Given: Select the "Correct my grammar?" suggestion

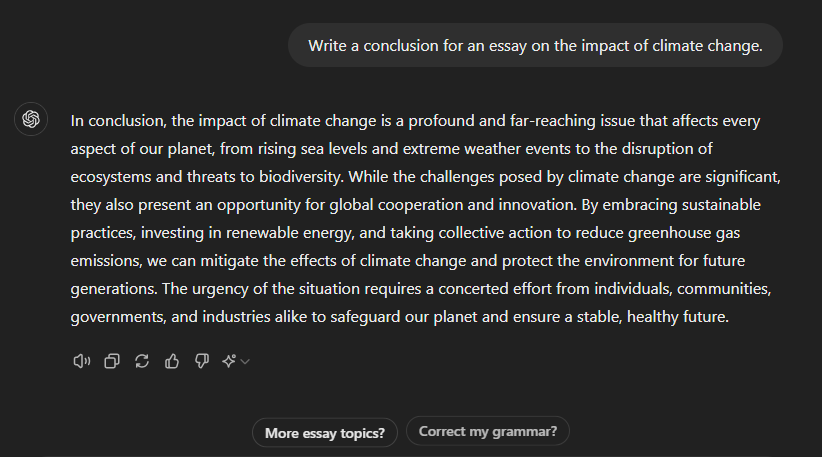Looking at the screenshot, I should pyautogui.click(x=488, y=432).
